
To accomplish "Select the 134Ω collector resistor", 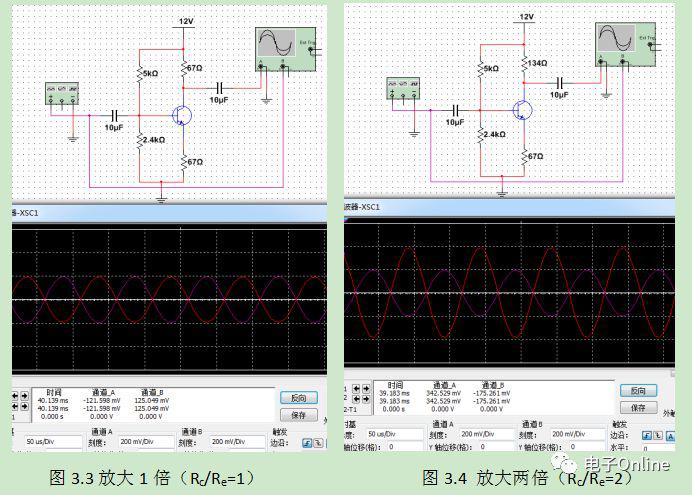I will (524, 64).
